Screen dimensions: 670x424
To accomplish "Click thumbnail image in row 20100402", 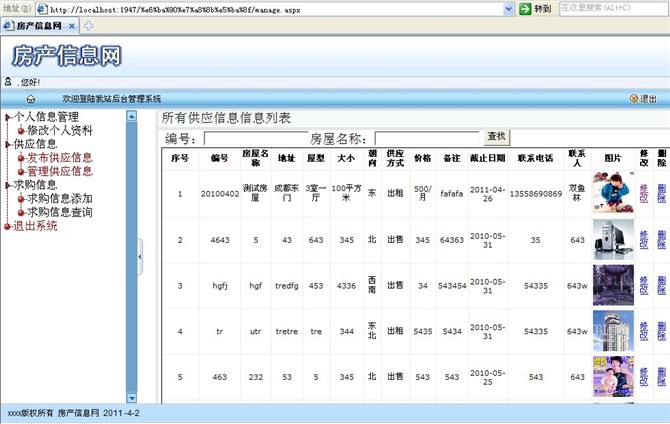I will pos(613,192).
